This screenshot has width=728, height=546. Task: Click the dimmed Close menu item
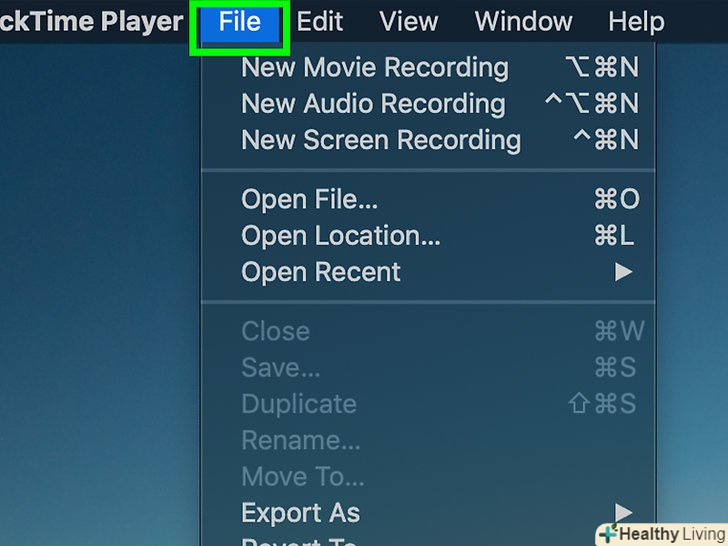click(x=428, y=331)
